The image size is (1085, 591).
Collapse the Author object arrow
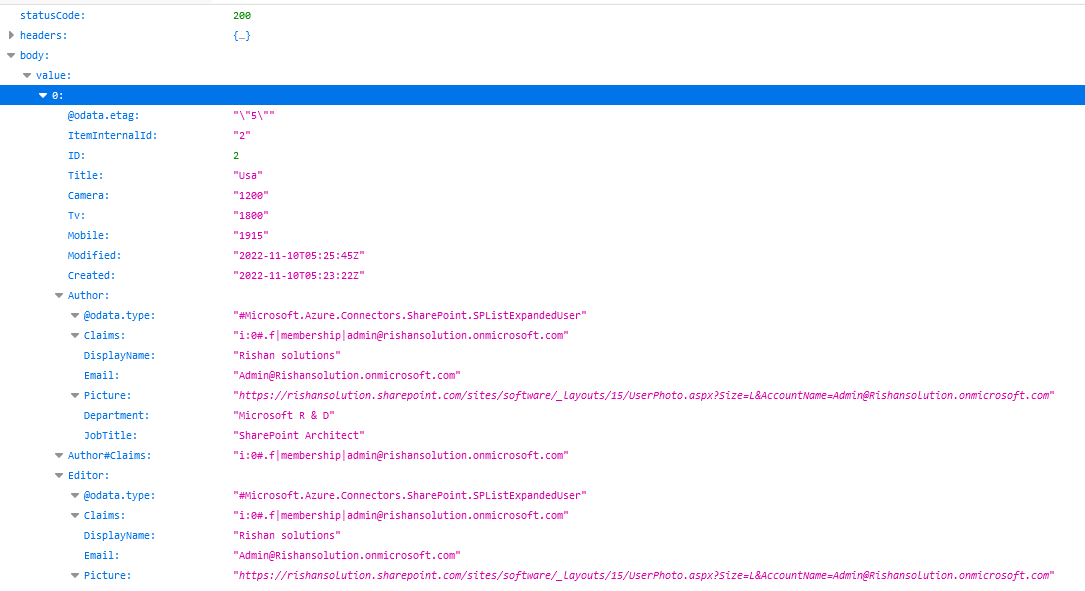(59, 295)
